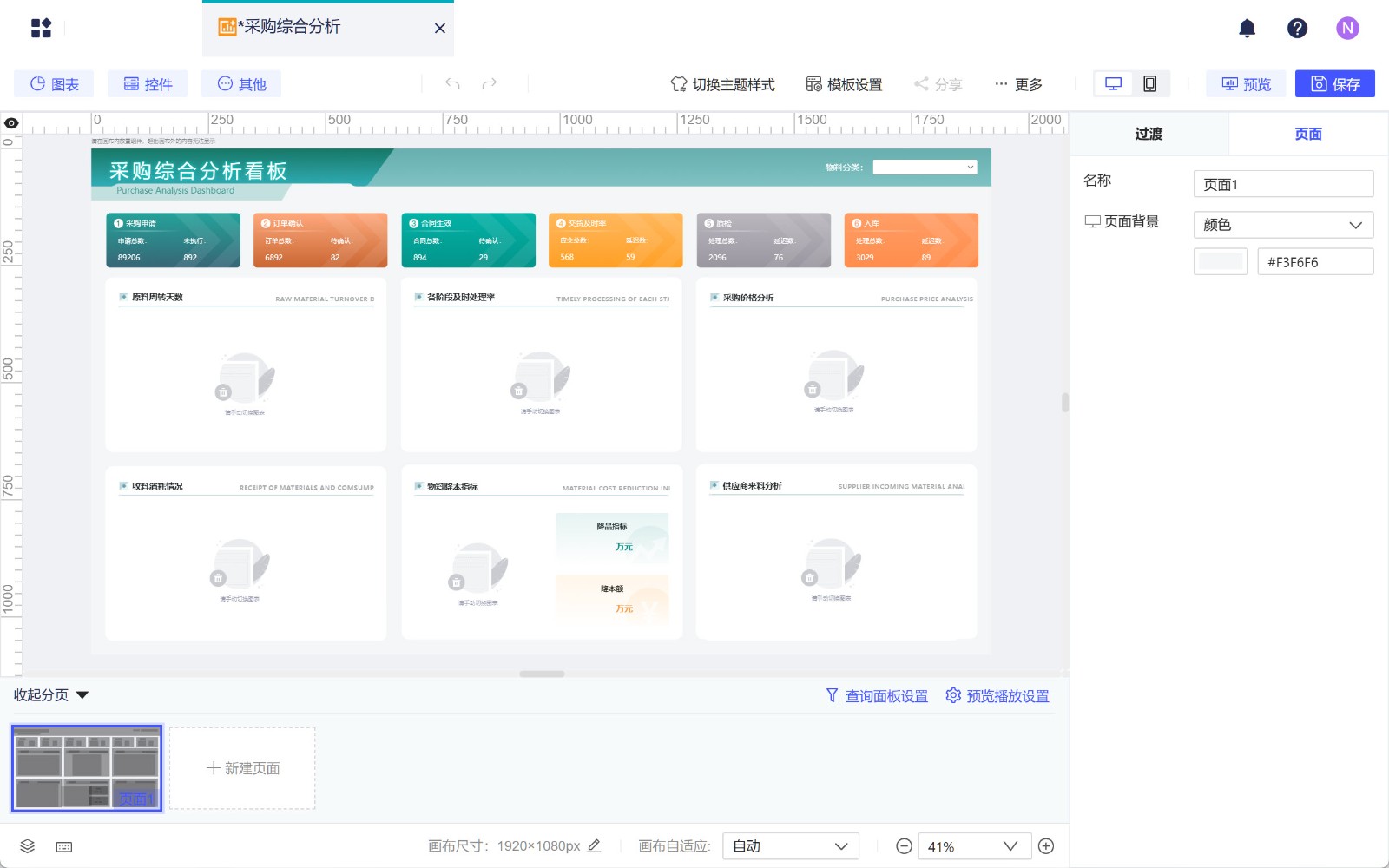Screen dimensions: 1389x868
Task: Open the 页面背景 颜色 dropdown
Action: pyautogui.click(x=1283, y=225)
